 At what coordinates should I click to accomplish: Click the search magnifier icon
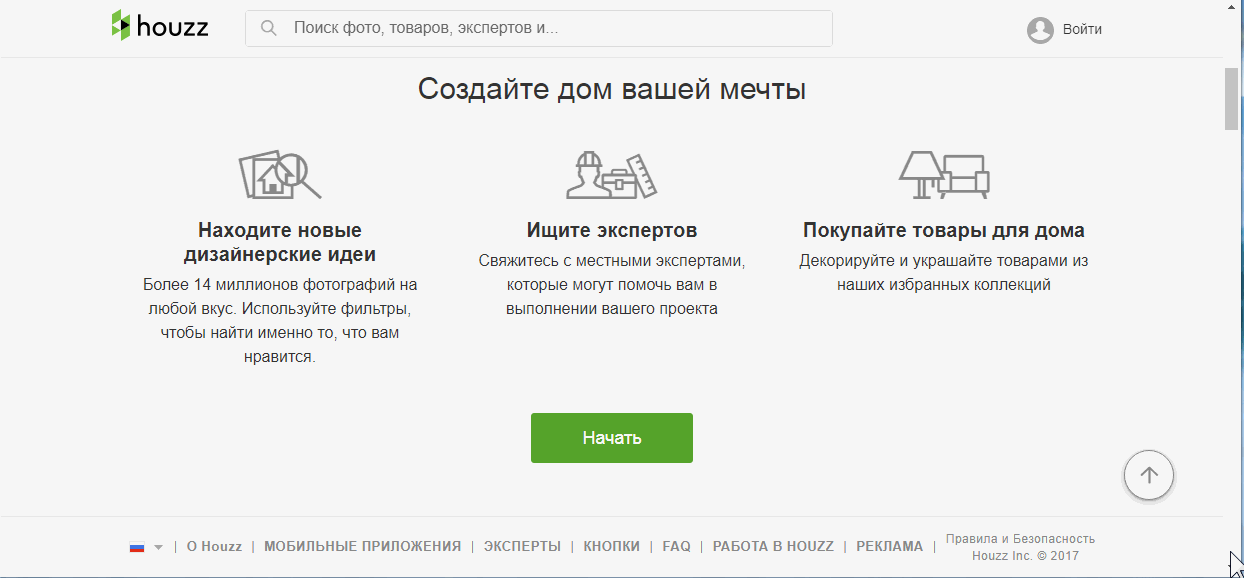pos(268,28)
